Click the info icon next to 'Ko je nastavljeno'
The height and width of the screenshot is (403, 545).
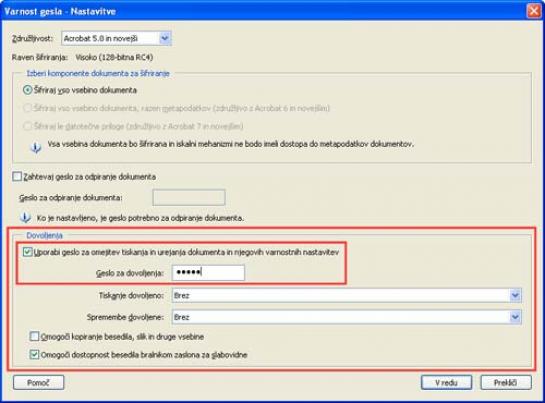(25, 218)
